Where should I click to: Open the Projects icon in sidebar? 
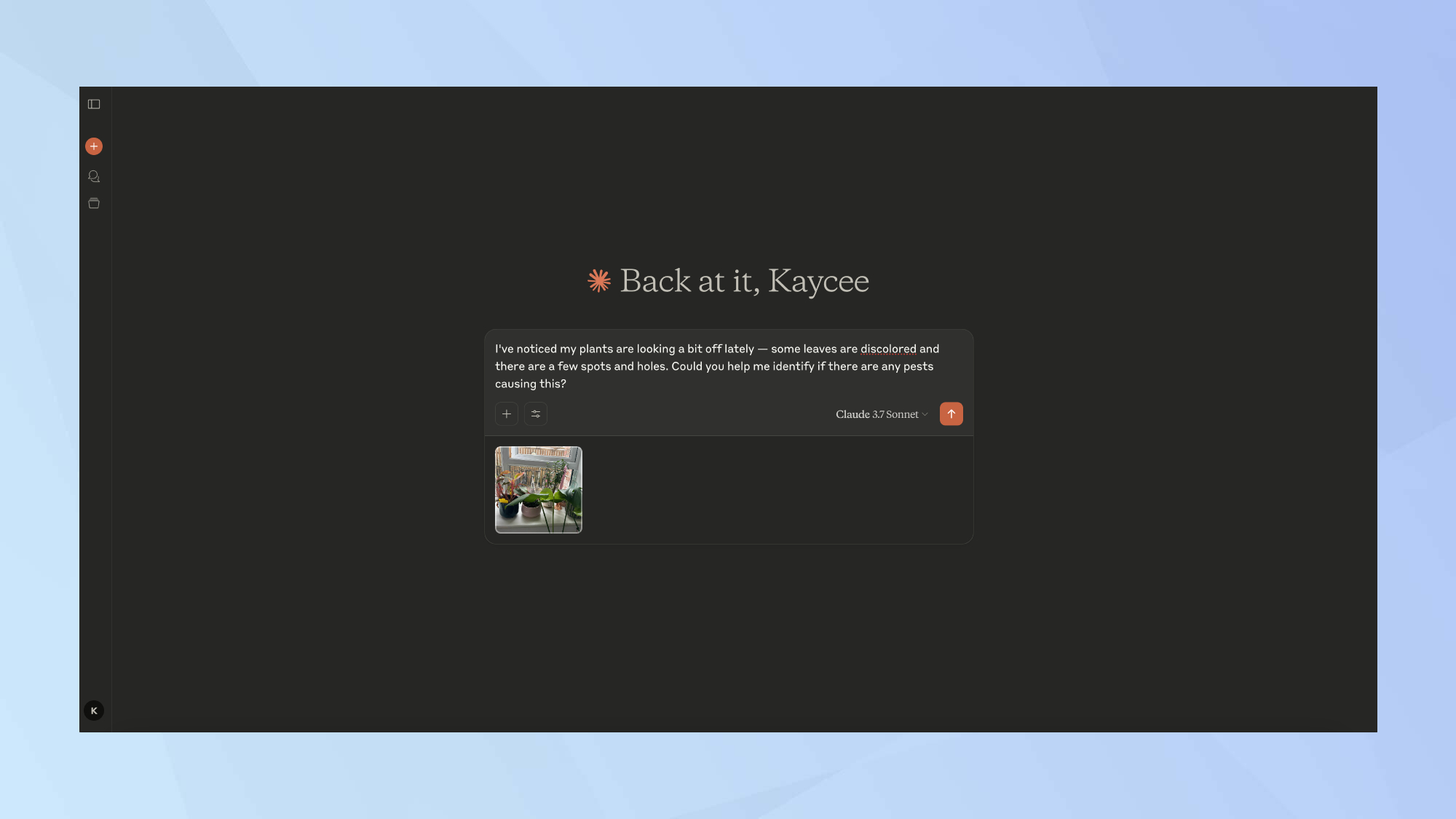94,204
